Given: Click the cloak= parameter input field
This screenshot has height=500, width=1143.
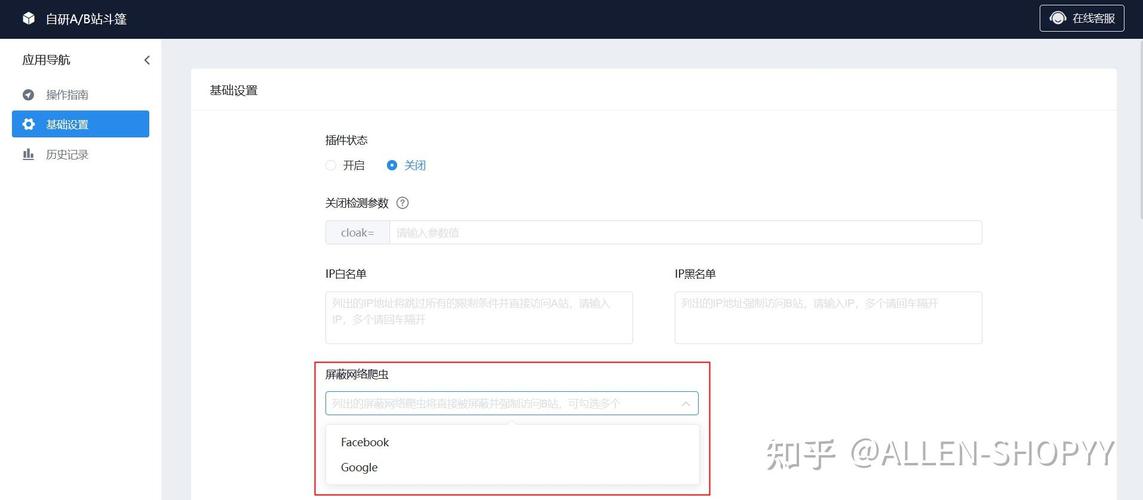Looking at the screenshot, I should tap(685, 233).
